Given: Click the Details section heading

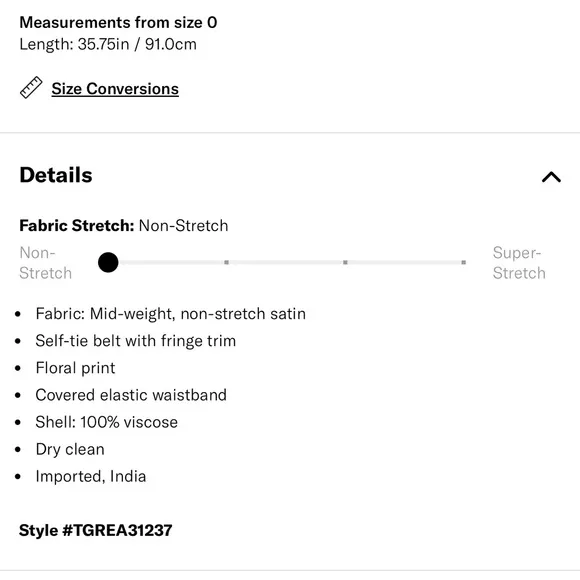Looking at the screenshot, I should (56, 175).
